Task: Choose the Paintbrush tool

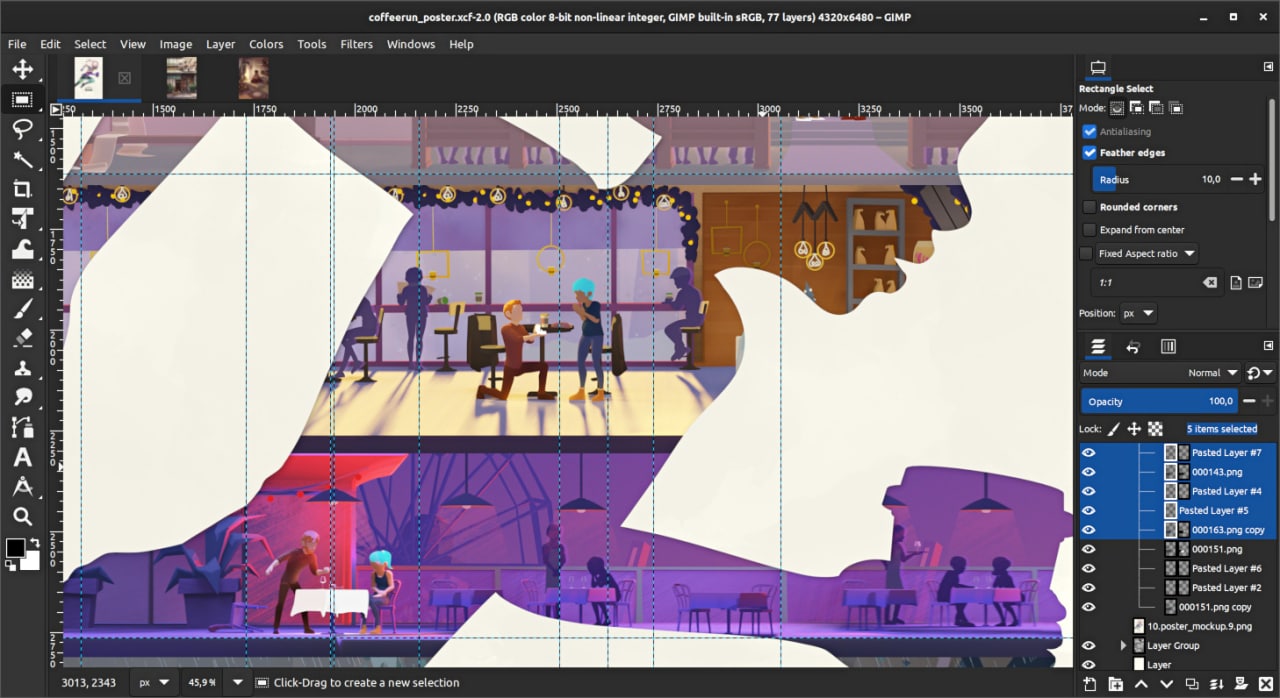Action: click(22, 308)
